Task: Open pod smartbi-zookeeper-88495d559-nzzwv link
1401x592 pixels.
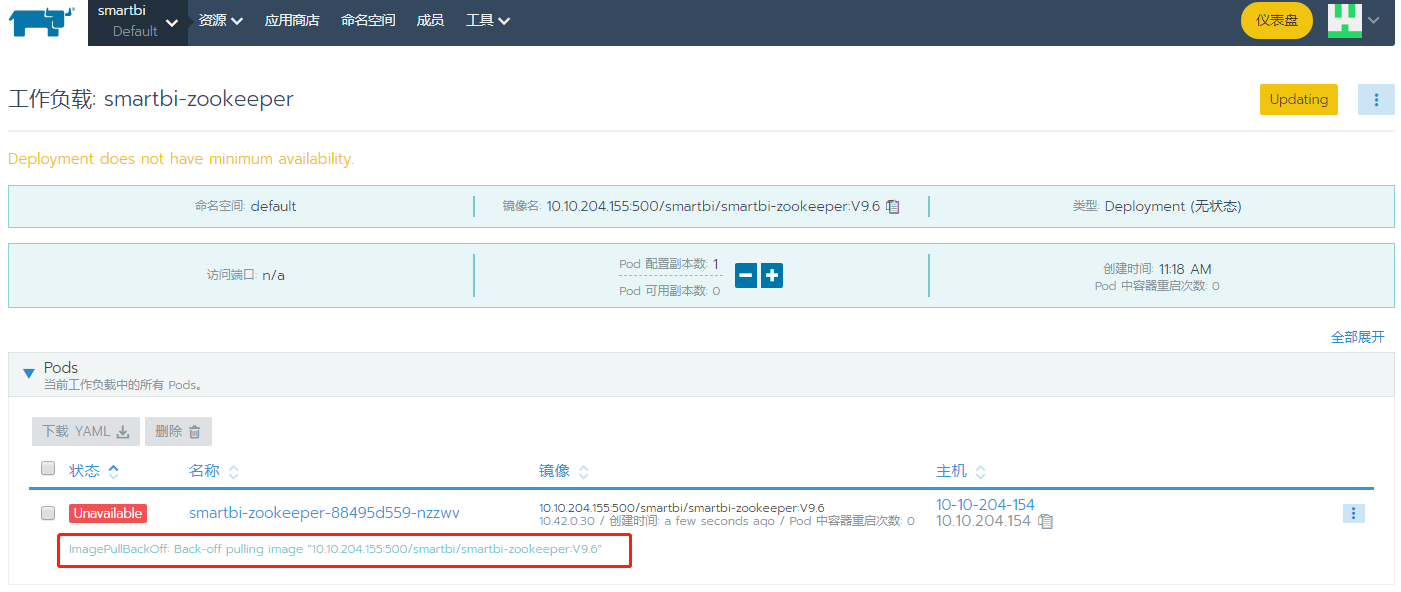Action: point(324,513)
